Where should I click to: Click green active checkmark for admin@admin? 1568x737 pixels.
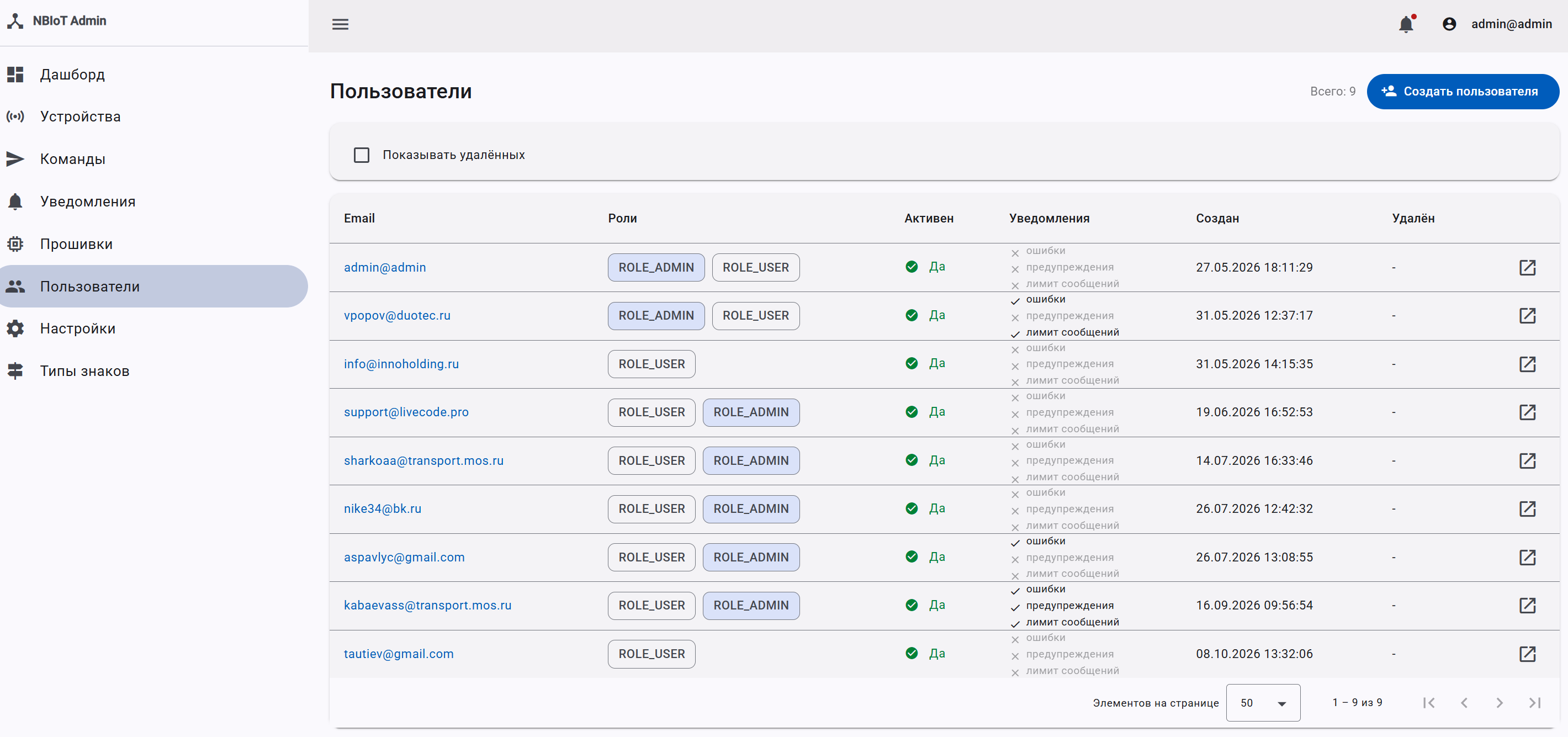tap(912, 267)
